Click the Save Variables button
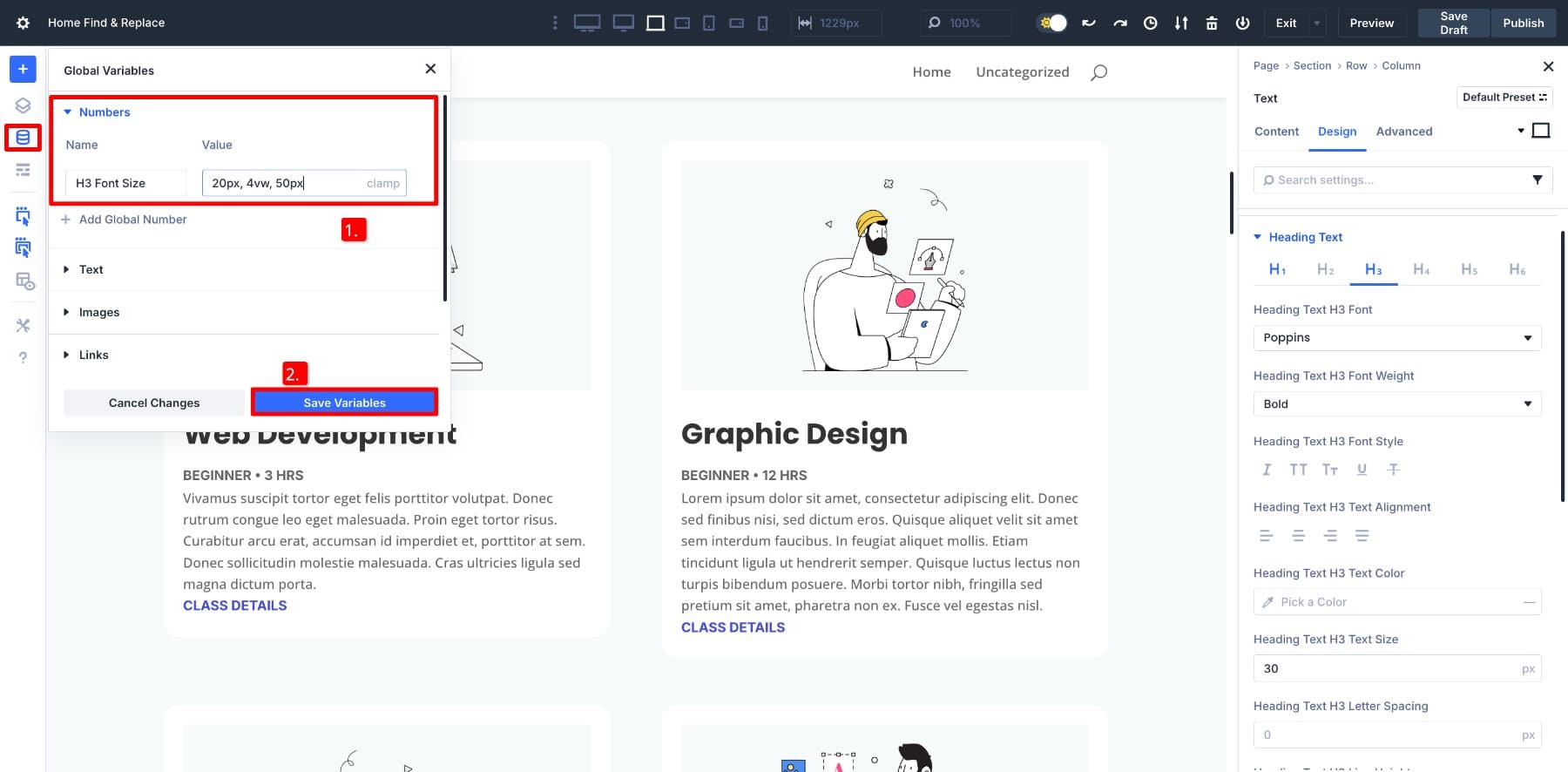This screenshot has height=772, width=1568. 344,403
